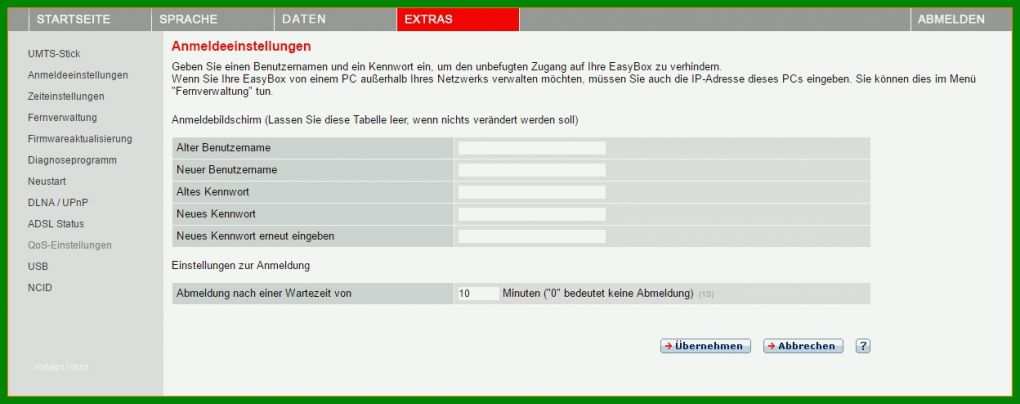Image resolution: width=1020 pixels, height=404 pixels.
Task: Open NCID page in sidebar
Action: 40,288
